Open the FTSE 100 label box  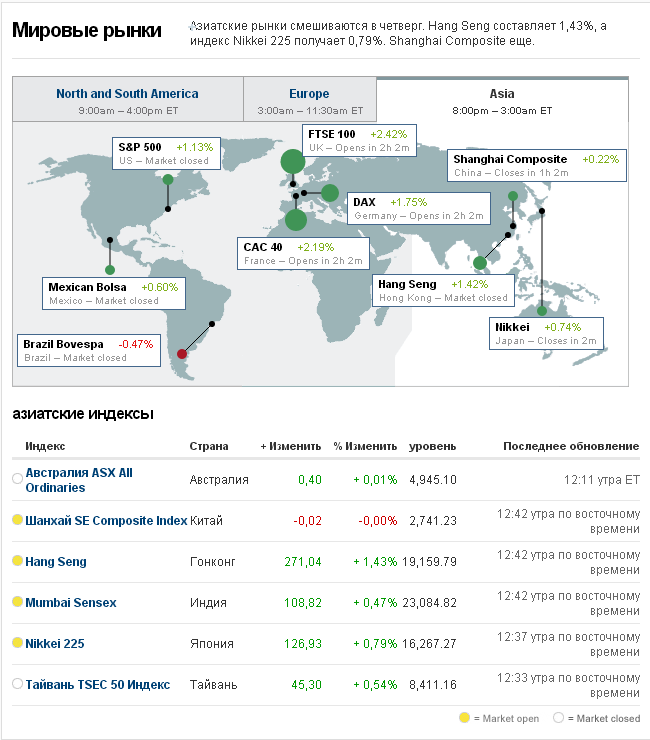pyautogui.click(x=359, y=141)
